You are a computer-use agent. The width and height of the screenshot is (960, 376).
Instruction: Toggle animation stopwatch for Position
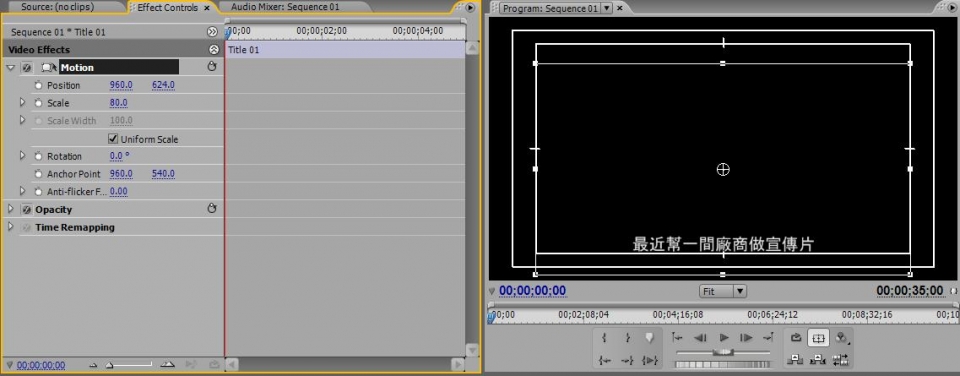click(39, 85)
